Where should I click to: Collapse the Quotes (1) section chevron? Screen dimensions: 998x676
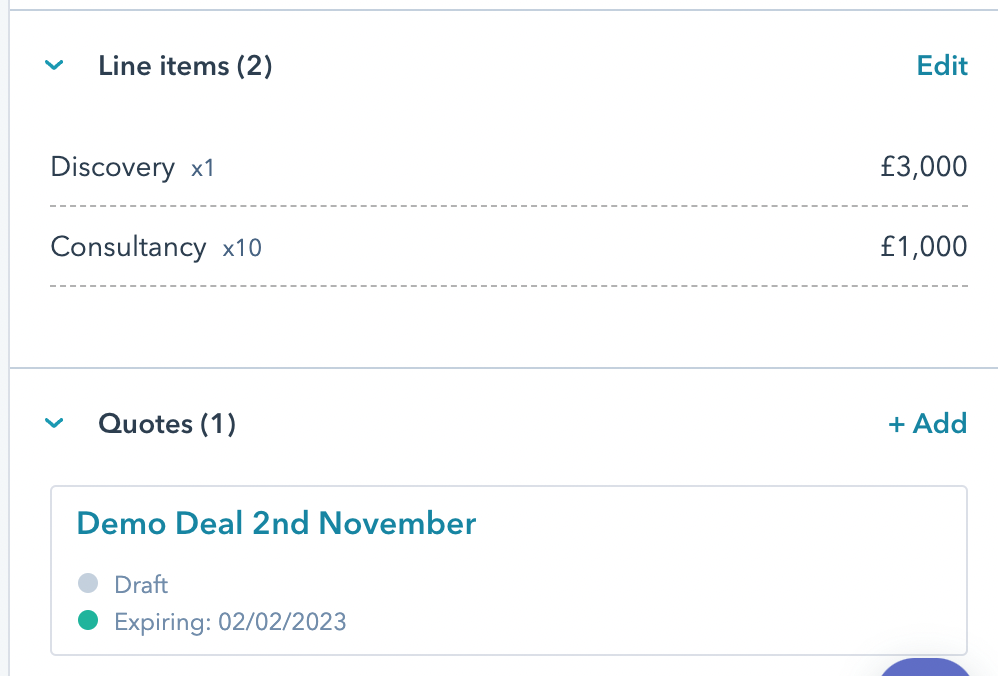[x=55, y=423]
